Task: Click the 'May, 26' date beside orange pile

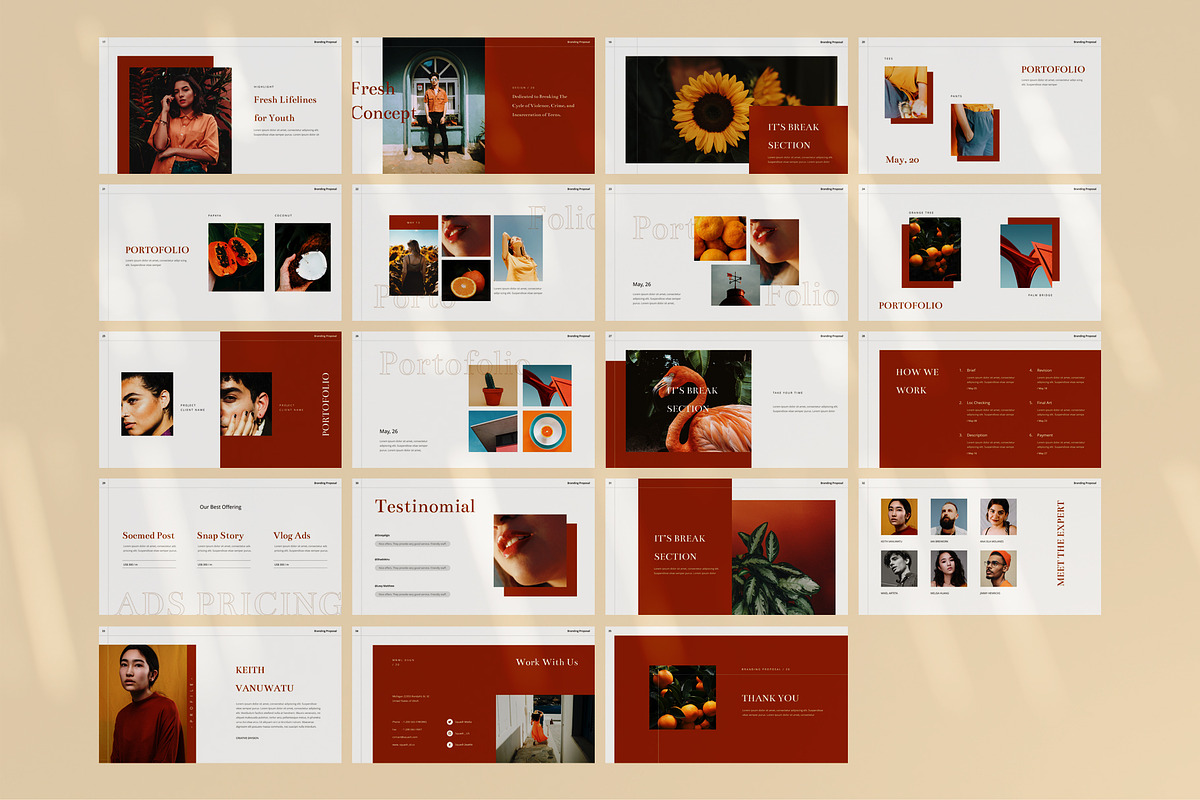Action: point(642,285)
